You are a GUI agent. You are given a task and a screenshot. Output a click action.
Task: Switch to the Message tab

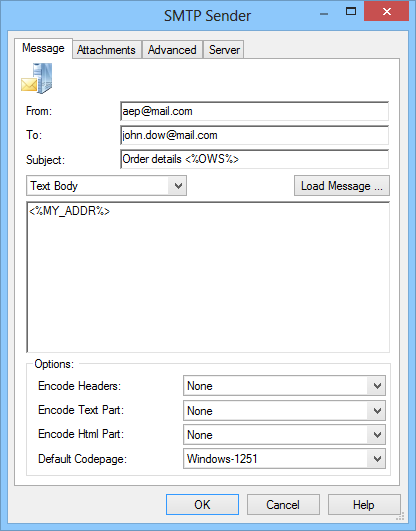point(43,48)
